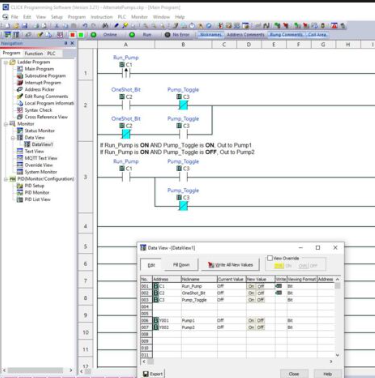
Task: Select Y001 address cell in Data View
Action: (x=167, y=320)
